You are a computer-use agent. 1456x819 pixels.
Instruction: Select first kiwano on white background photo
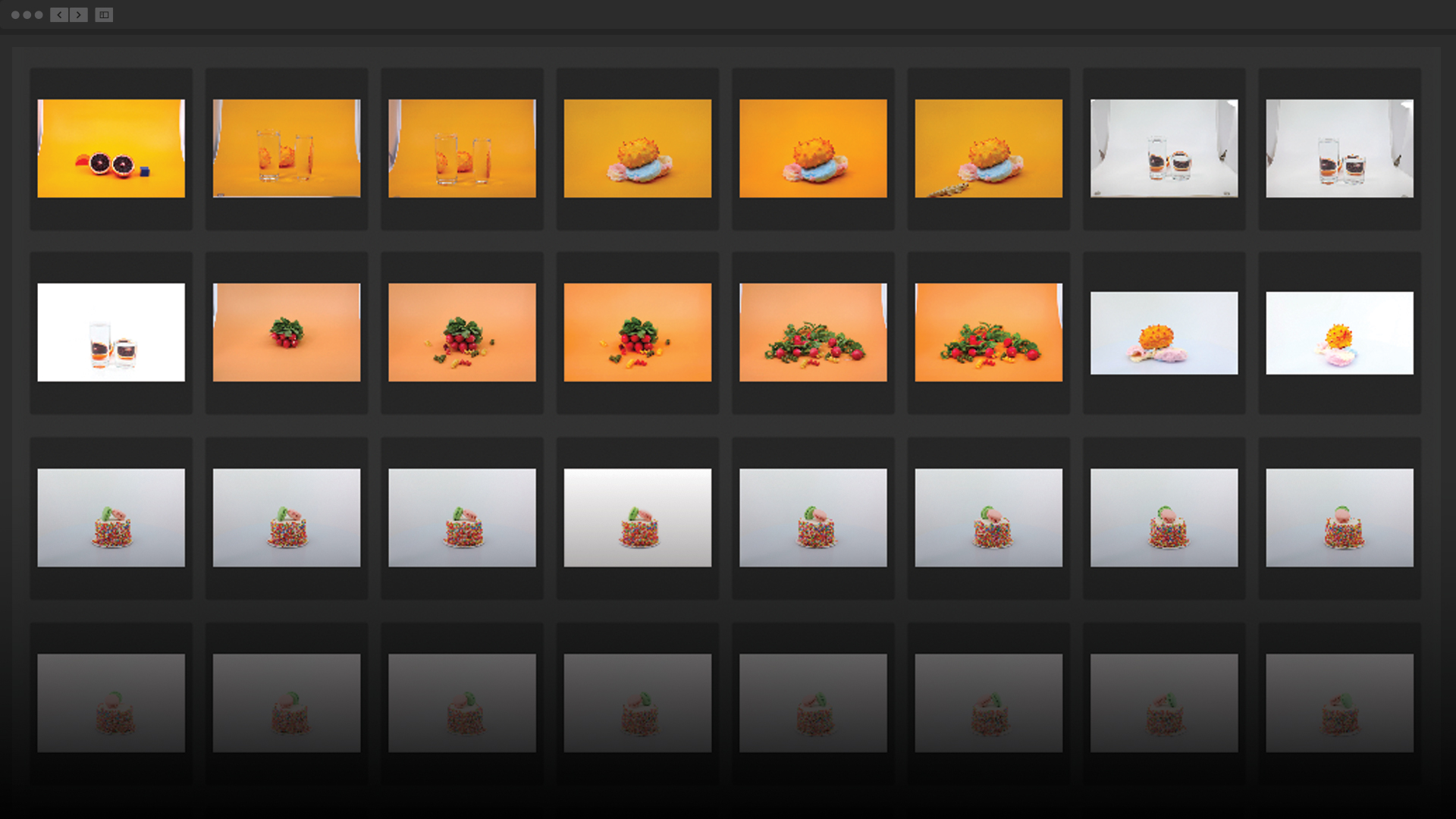[1164, 333]
